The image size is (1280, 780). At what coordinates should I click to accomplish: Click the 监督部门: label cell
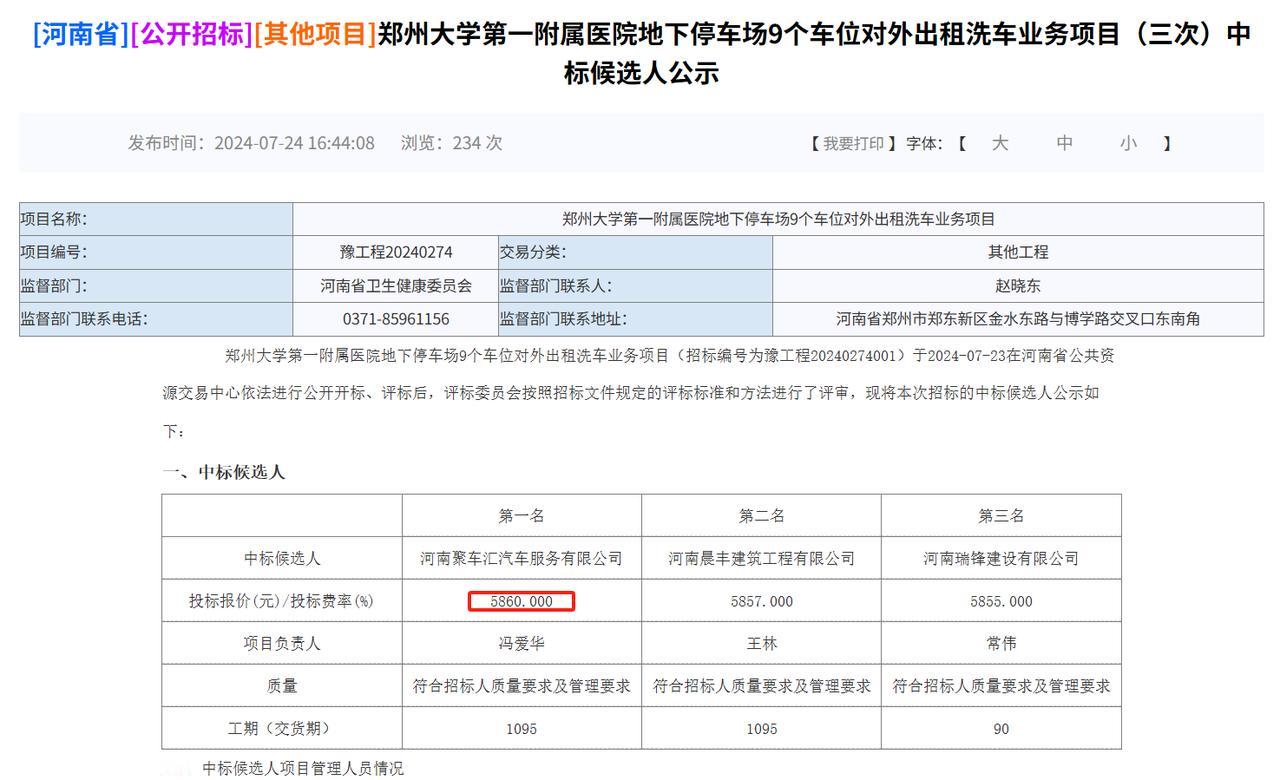tap(156, 286)
